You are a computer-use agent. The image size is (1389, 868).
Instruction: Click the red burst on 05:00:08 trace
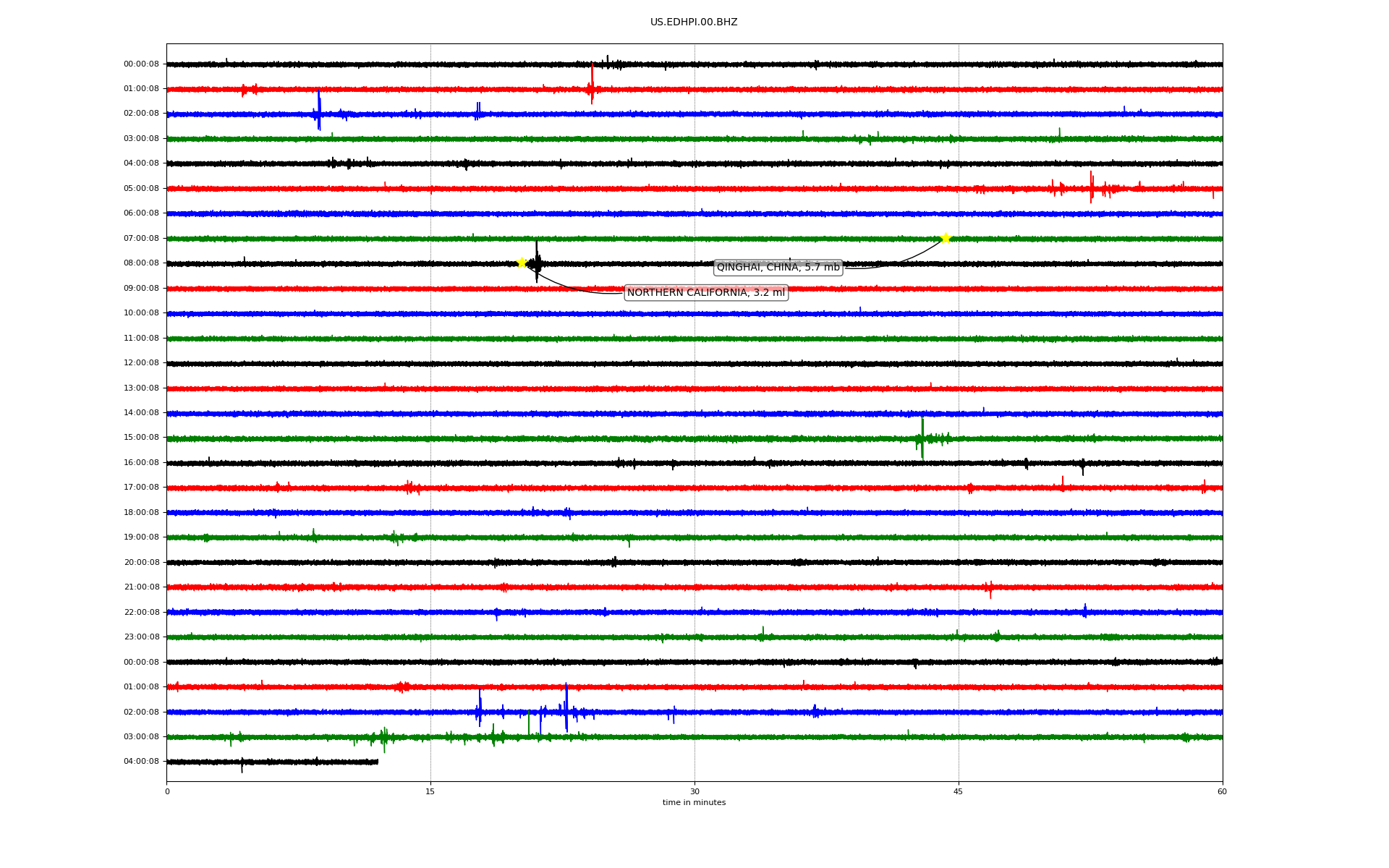coord(1092,187)
